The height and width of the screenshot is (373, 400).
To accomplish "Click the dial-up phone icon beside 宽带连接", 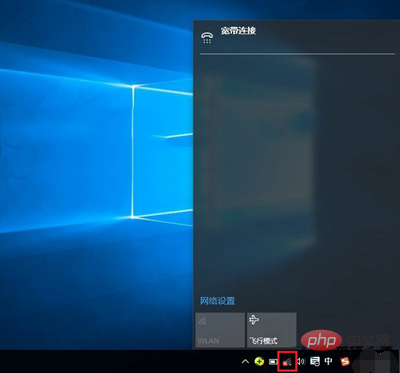I will click(x=206, y=38).
